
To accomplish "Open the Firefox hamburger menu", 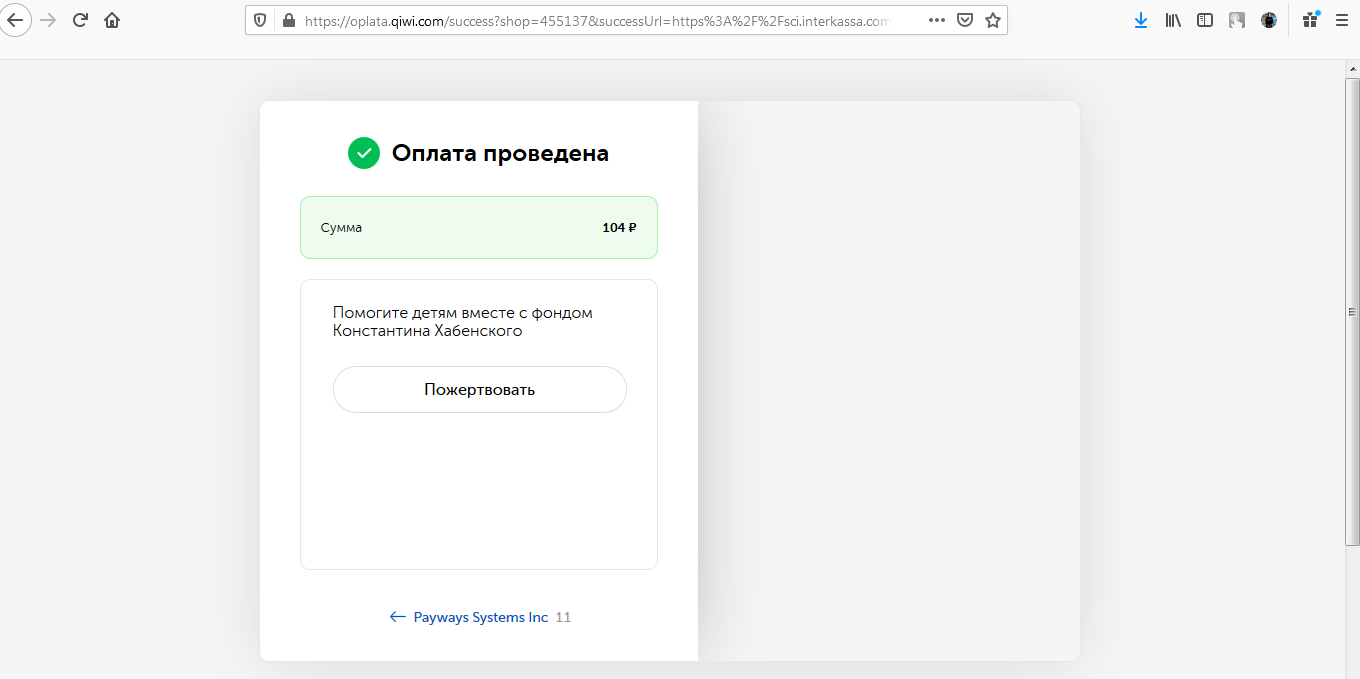I will point(1342,20).
